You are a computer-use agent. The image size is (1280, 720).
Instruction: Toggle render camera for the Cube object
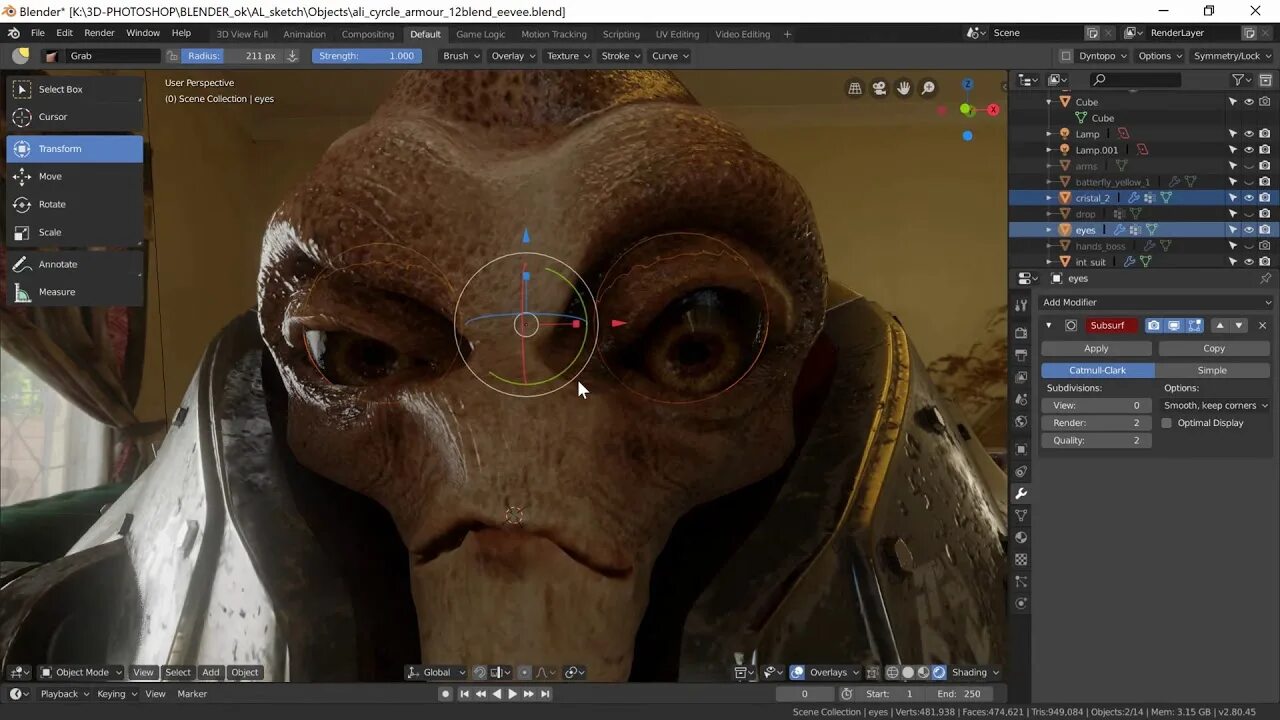coord(1265,102)
